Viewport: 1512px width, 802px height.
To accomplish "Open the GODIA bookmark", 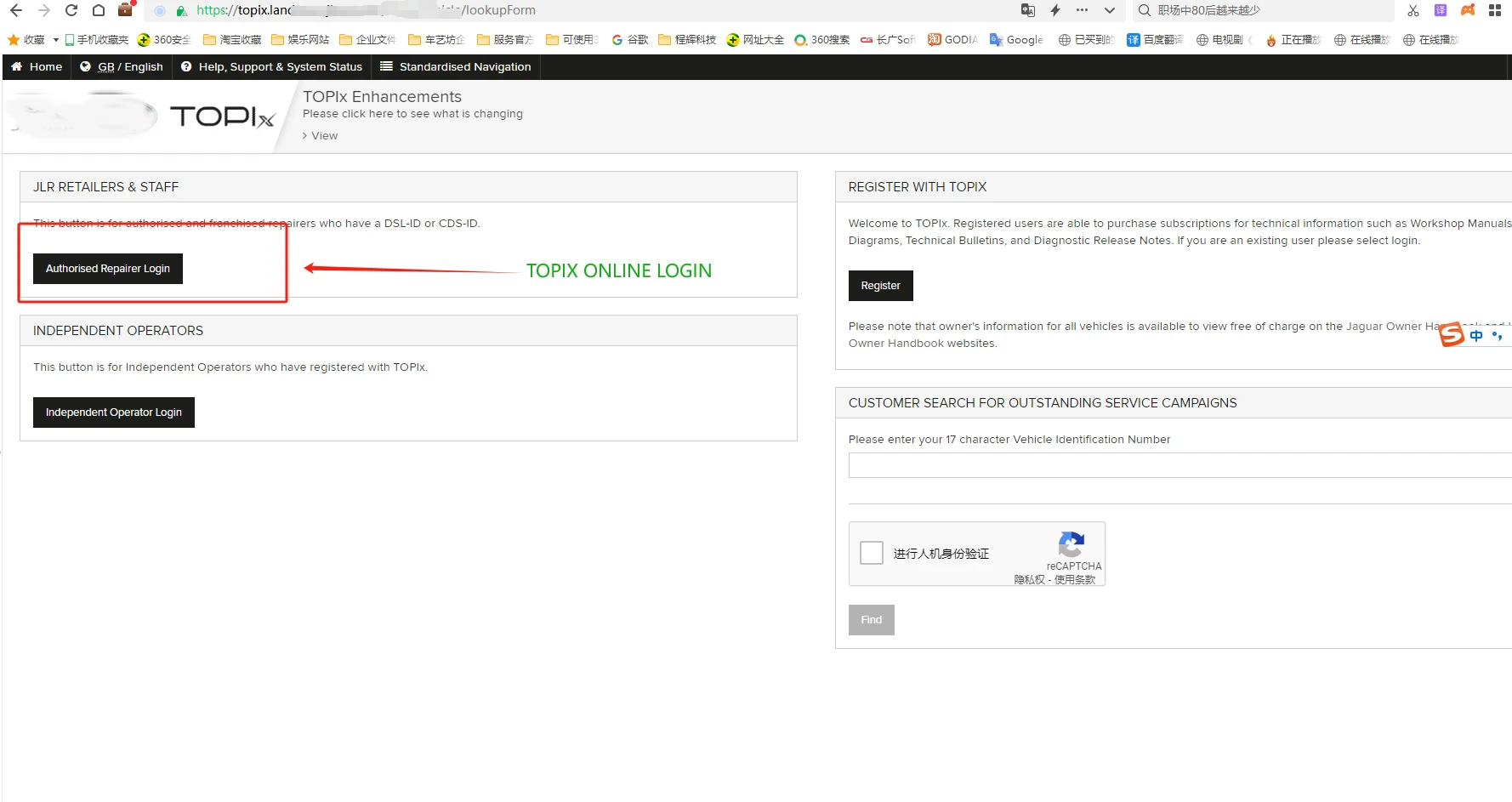I will 953,40.
